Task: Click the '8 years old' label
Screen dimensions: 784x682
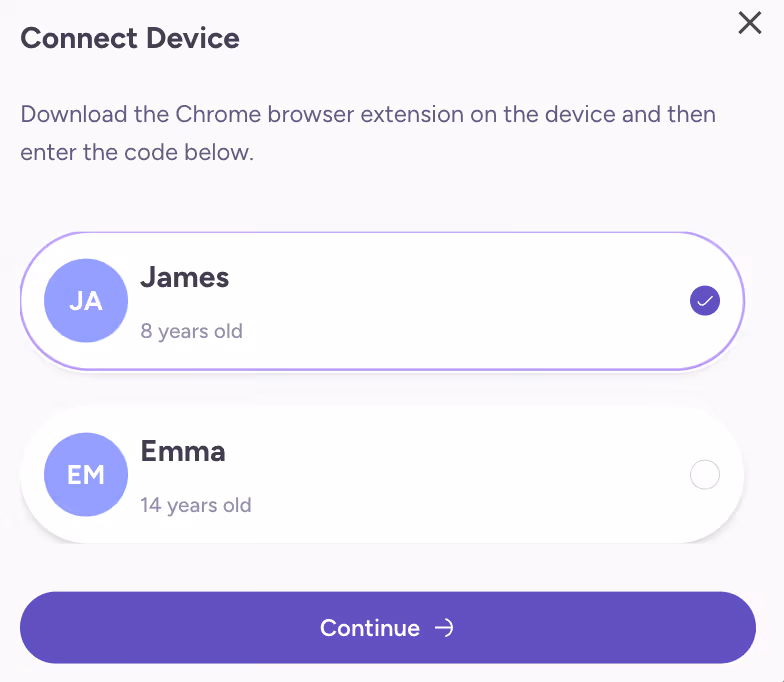Action: 192,331
